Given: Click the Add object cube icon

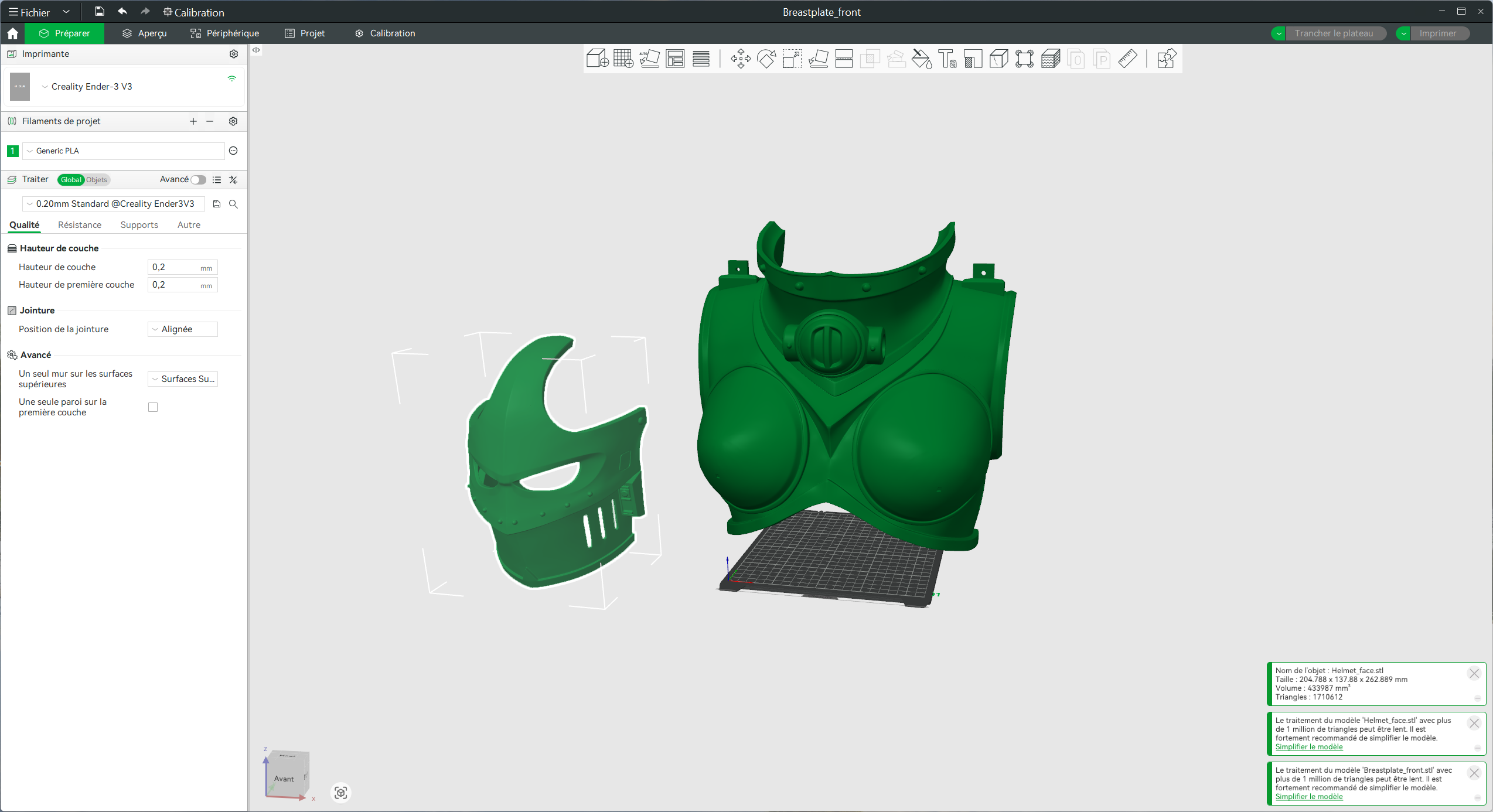Looking at the screenshot, I should [x=597, y=59].
